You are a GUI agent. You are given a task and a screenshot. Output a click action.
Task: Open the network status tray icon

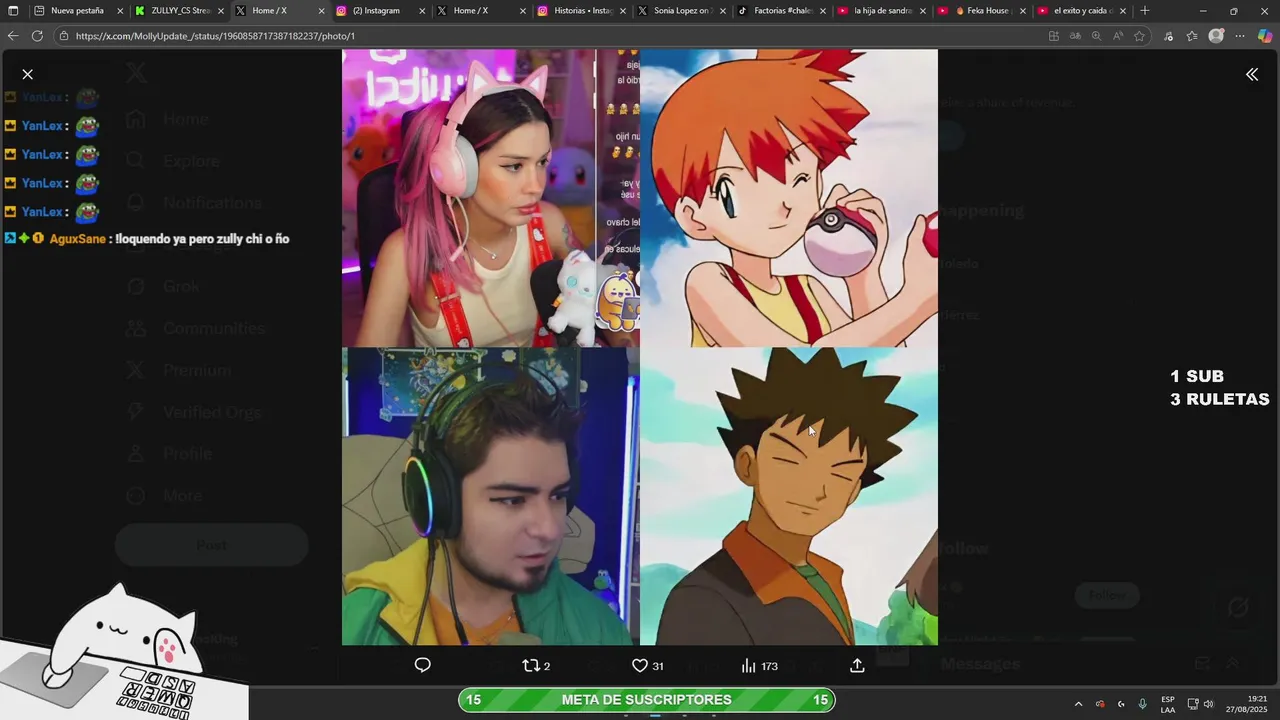pyautogui.click(x=1192, y=704)
